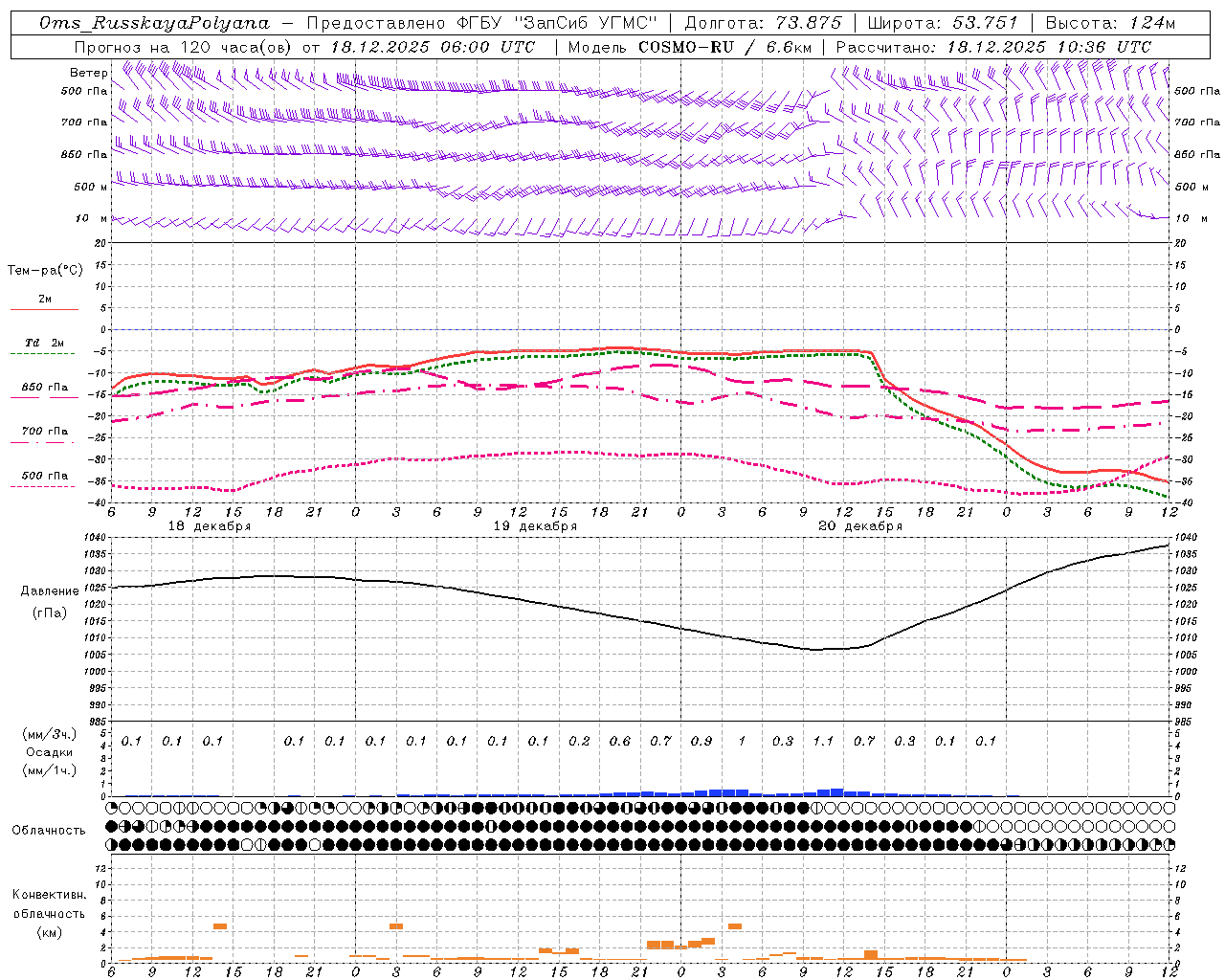Click the '0.6' precipitation total value
Image resolution: width=1225 pixels, height=980 pixels.
pyautogui.click(x=620, y=741)
